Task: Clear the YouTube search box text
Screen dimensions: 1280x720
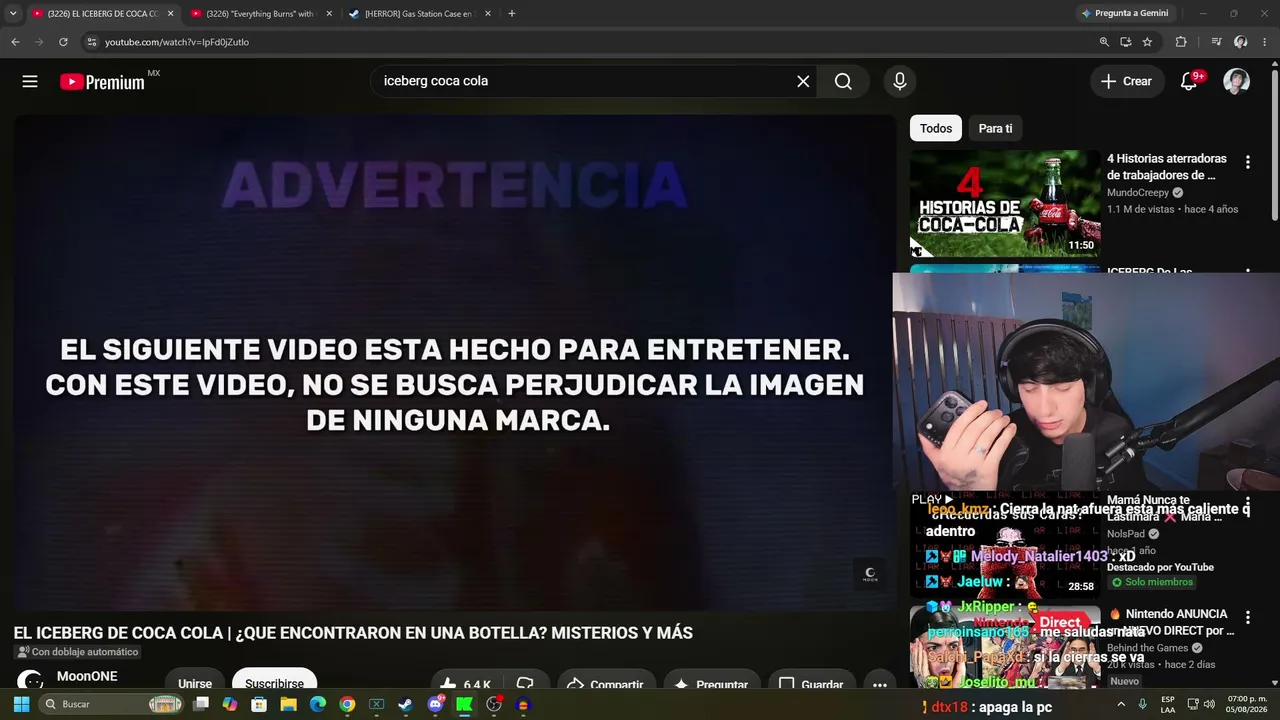Action: click(x=803, y=81)
